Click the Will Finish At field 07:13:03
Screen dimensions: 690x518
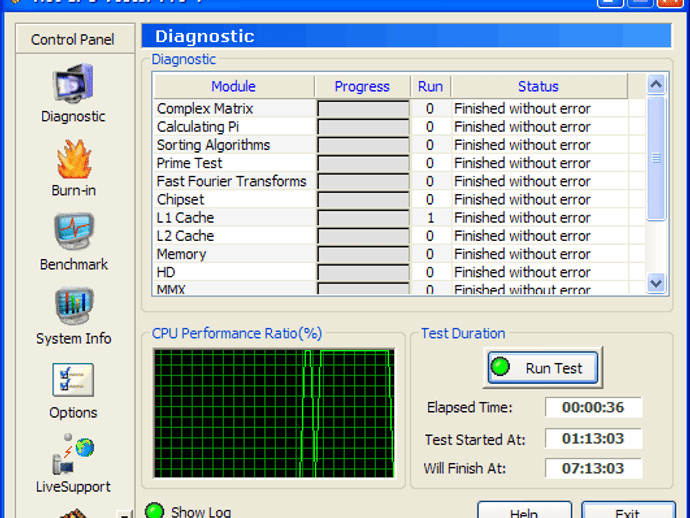(x=593, y=468)
